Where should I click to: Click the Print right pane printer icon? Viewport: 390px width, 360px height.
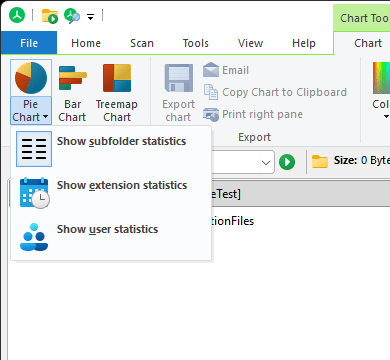pos(211,114)
